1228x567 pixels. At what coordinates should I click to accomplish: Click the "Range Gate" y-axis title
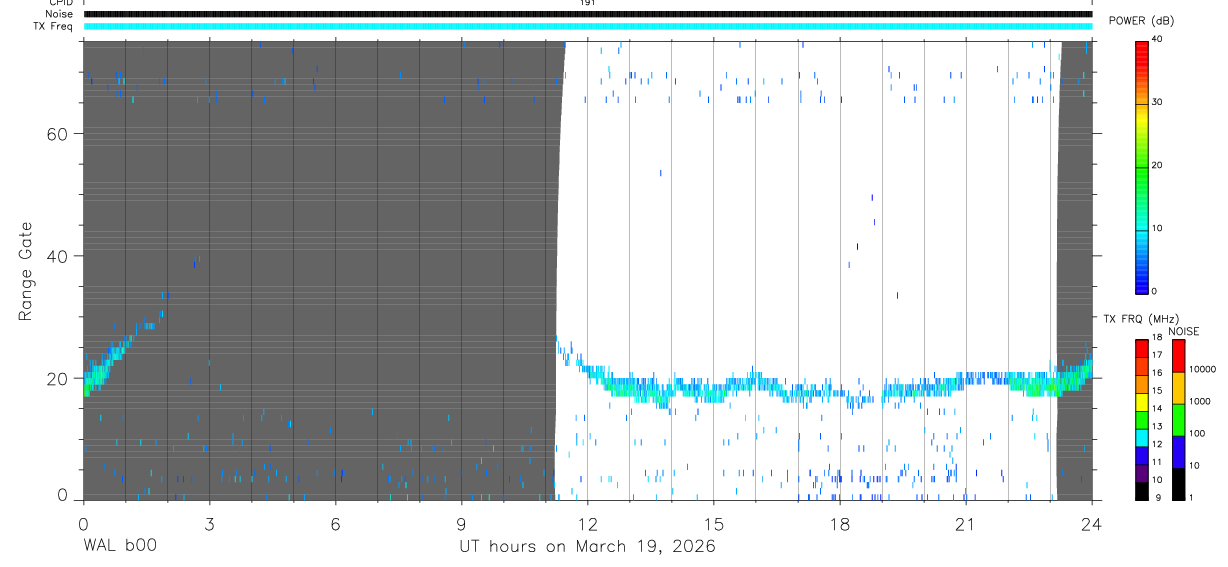[27, 272]
